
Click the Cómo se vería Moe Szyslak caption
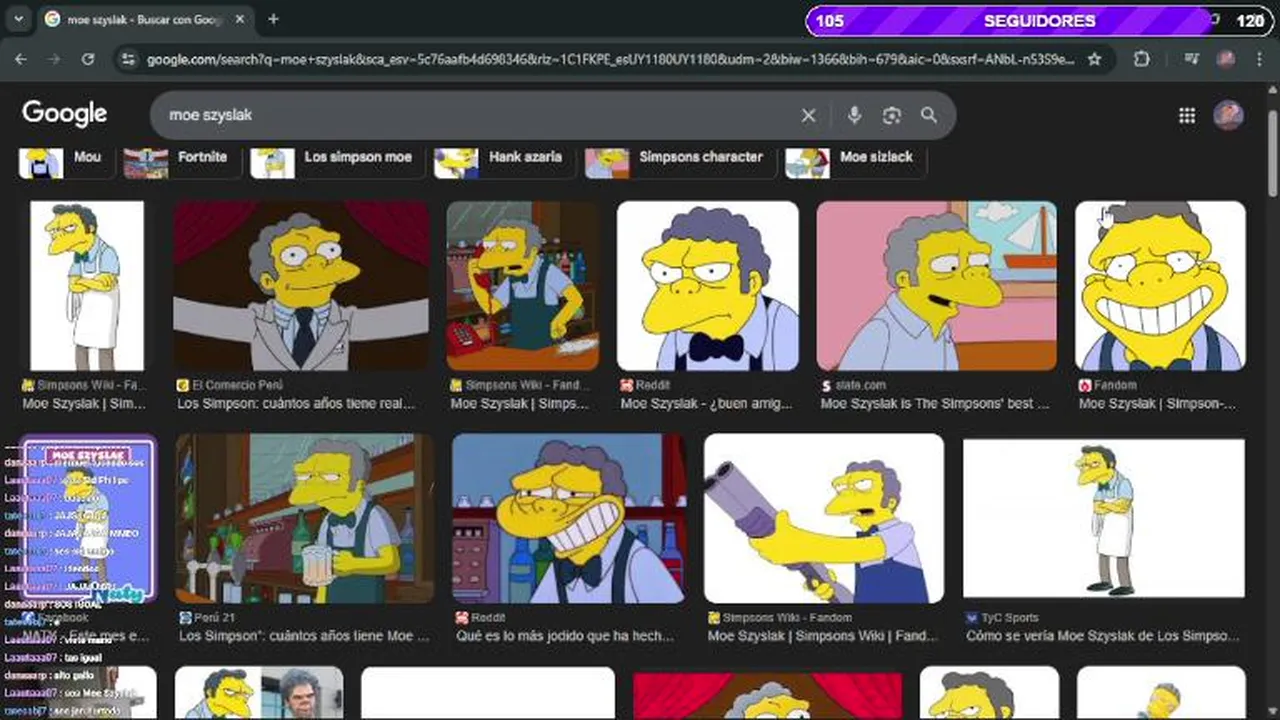tap(1103, 636)
